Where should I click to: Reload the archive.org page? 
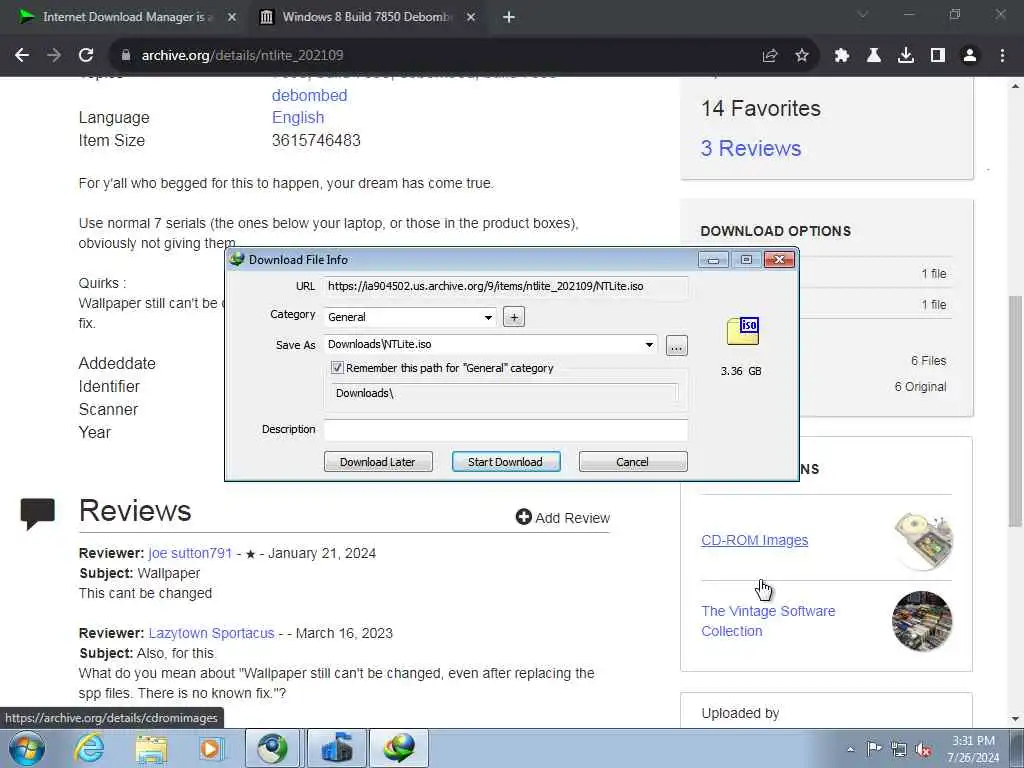[86, 56]
